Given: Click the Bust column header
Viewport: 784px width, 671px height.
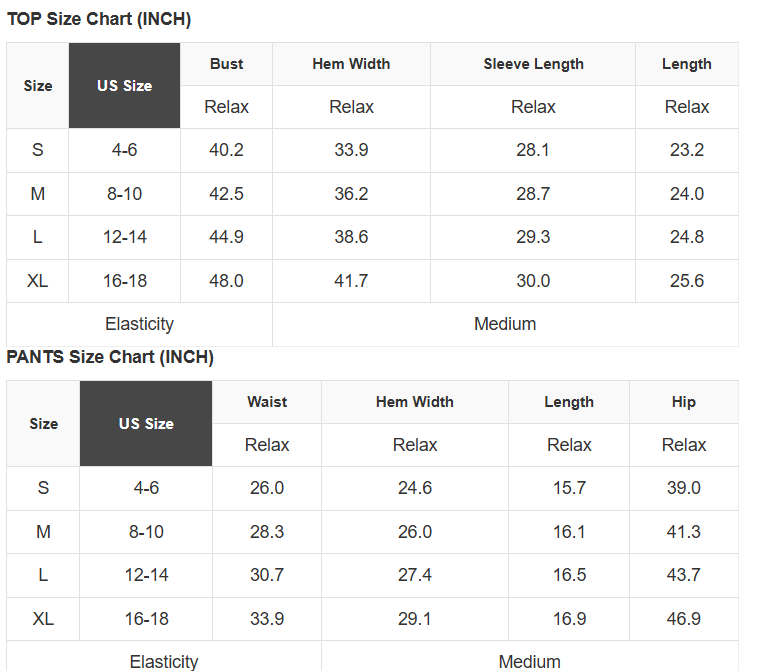Looking at the screenshot, I should 226,64.
